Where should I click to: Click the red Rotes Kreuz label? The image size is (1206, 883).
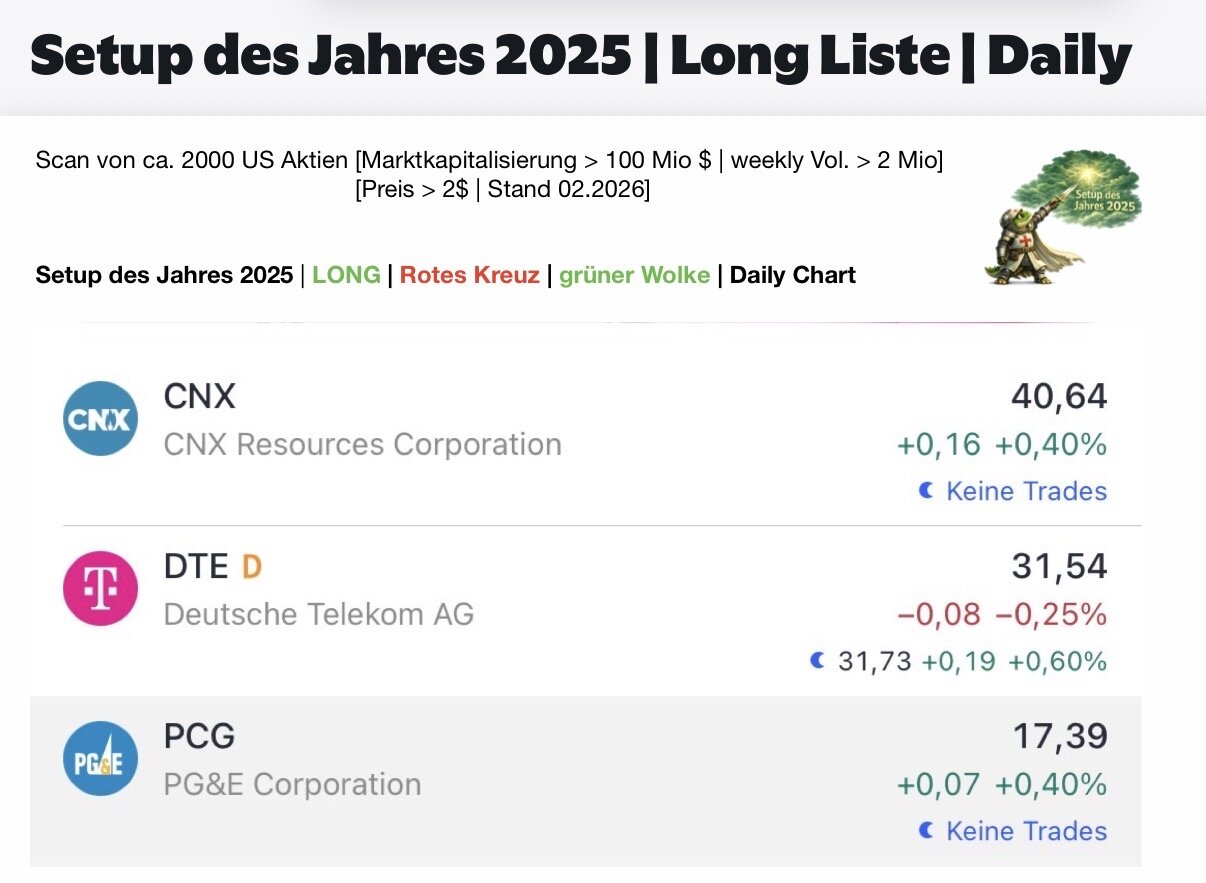(469, 275)
